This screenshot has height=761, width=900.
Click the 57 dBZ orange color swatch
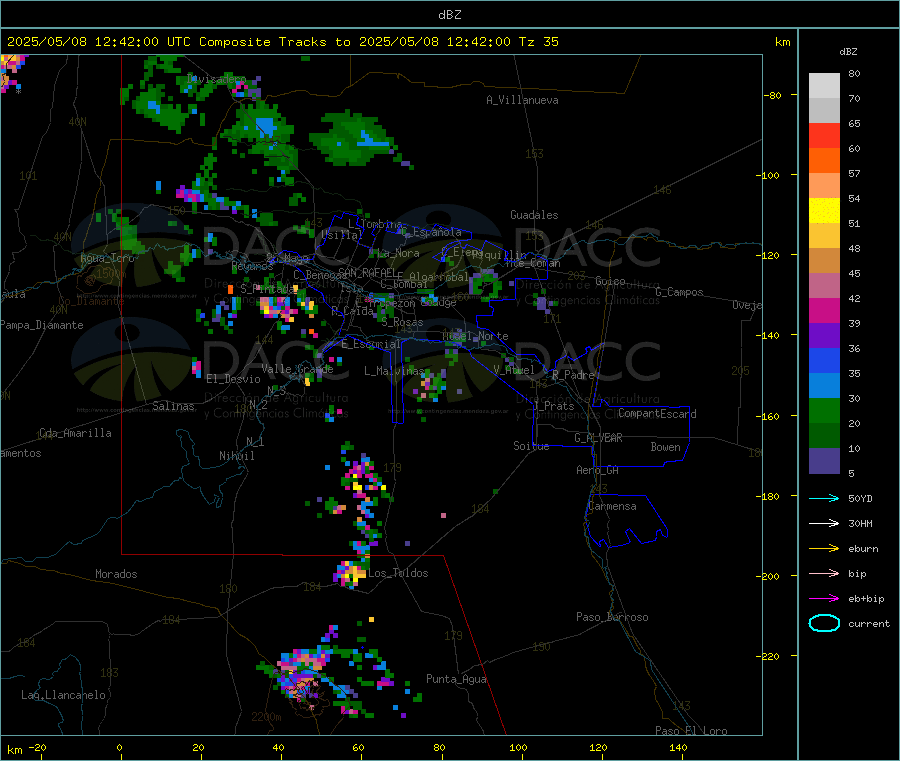(824, 161)
